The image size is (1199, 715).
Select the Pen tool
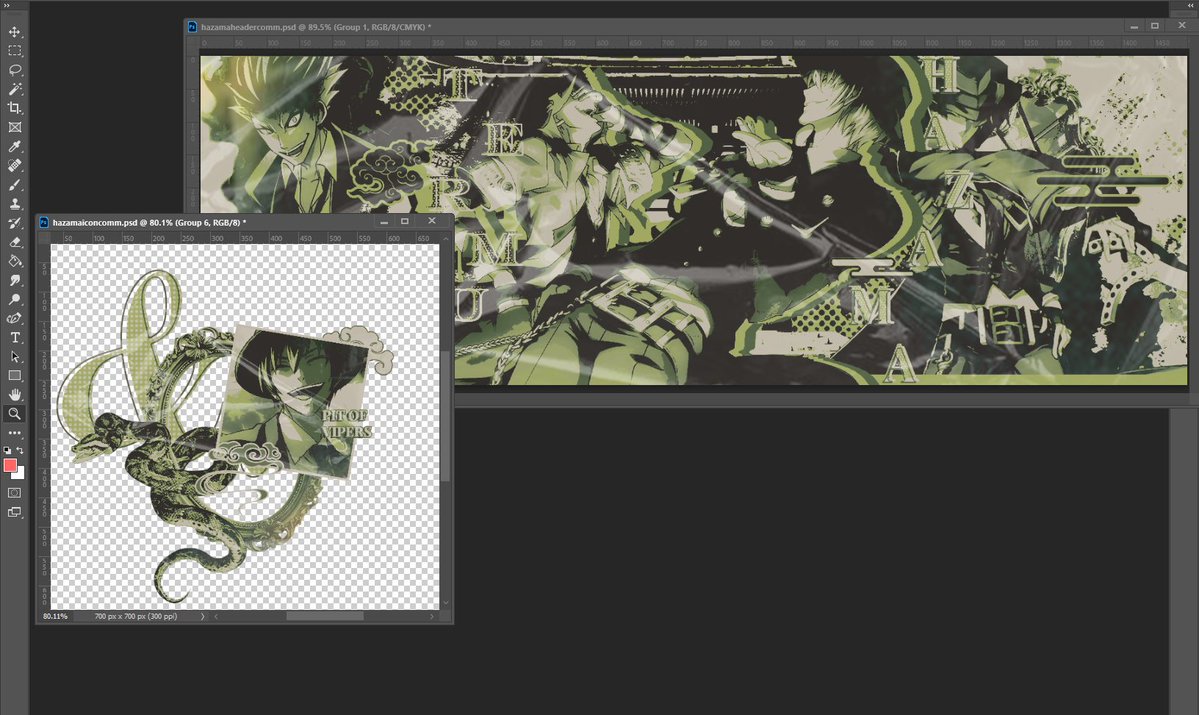click(15, 319)
